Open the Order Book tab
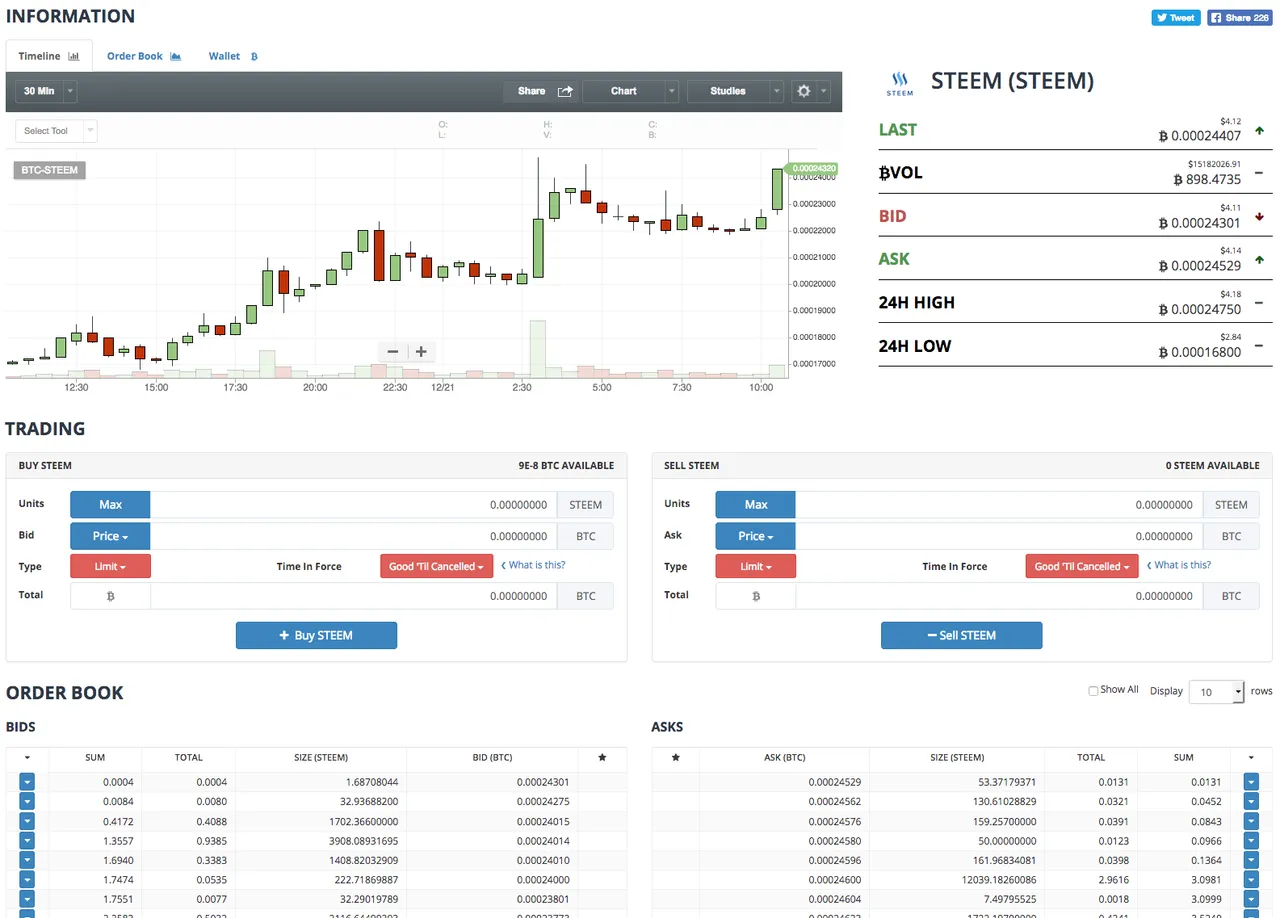 144,56
